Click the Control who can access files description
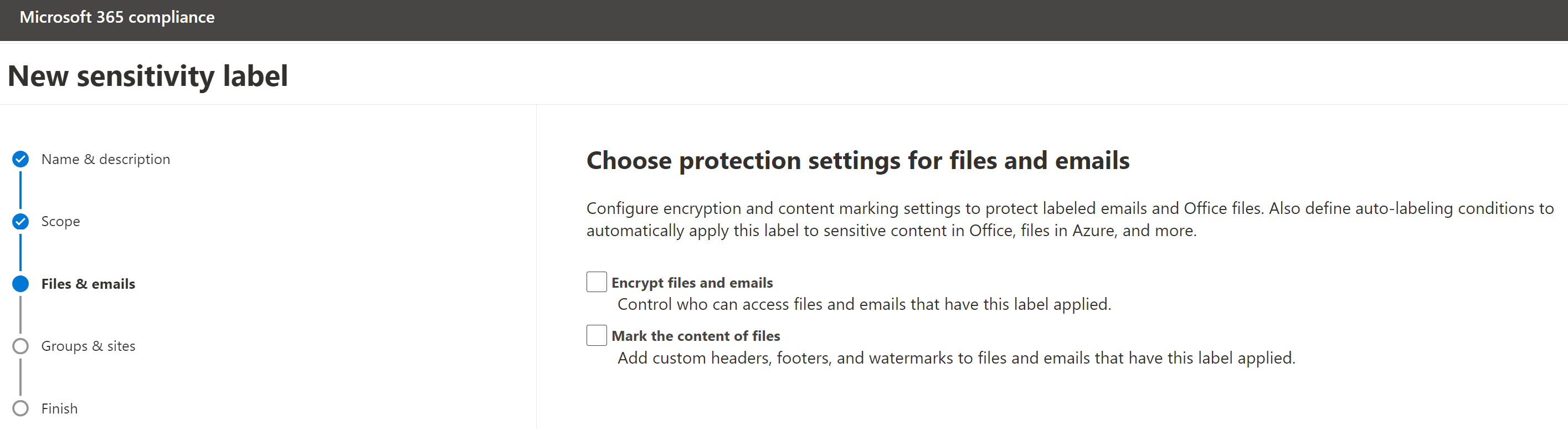The image size is (1568, 429). tap(865, 304)
